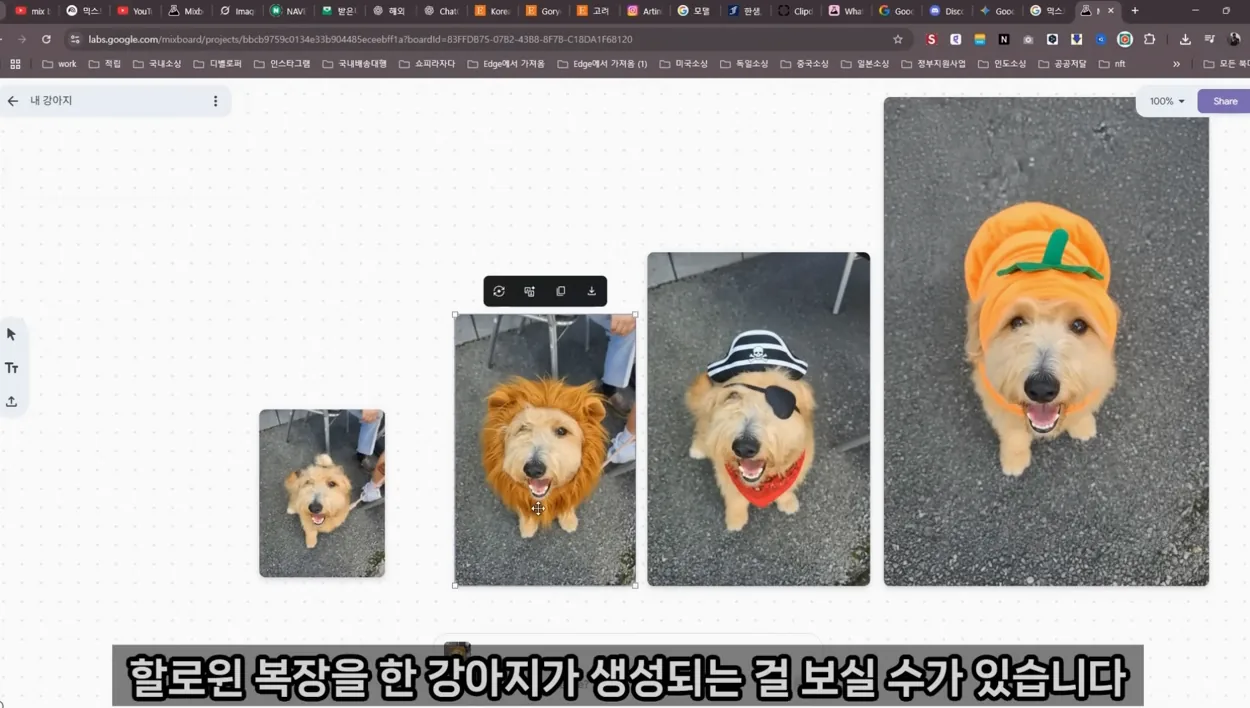
Task: Open the 디벨로퍼 bookmarks folder
Action: tap(217, 64)
